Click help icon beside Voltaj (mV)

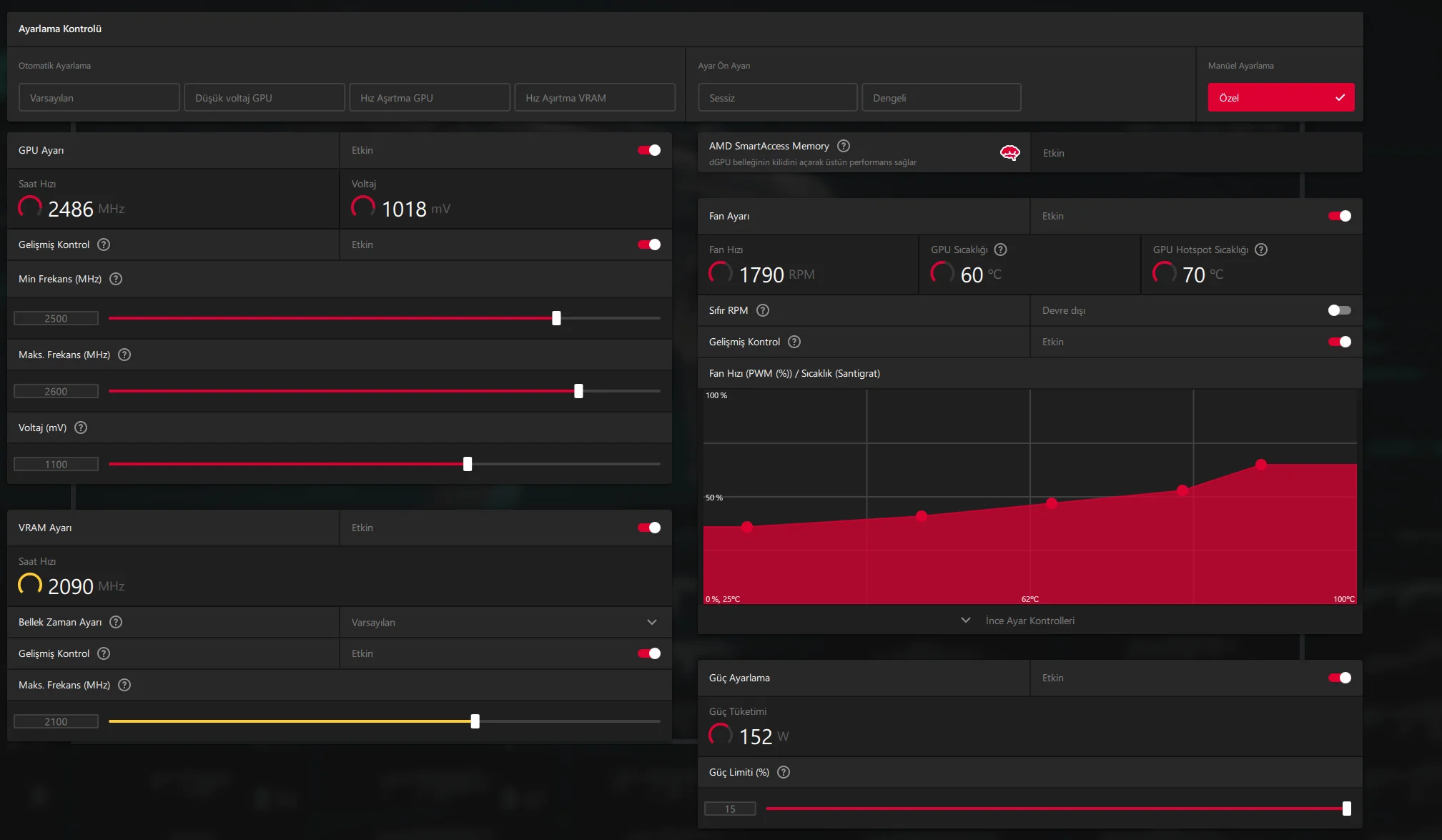pos(81,428)
